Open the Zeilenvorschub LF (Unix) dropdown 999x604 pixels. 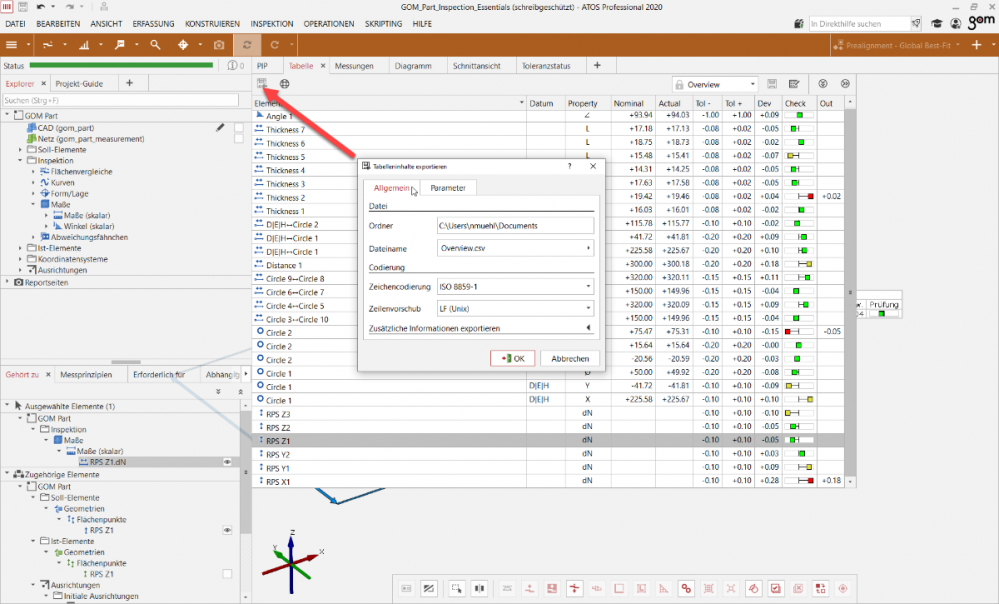[x=515, y=308]
